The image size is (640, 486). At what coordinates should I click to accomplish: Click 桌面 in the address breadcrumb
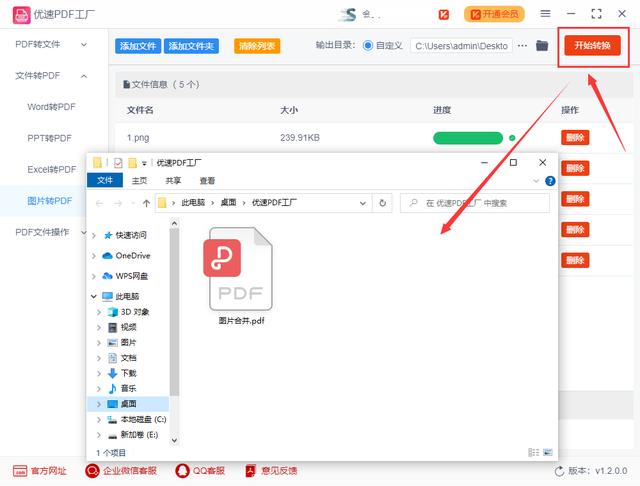coord(228,203)
